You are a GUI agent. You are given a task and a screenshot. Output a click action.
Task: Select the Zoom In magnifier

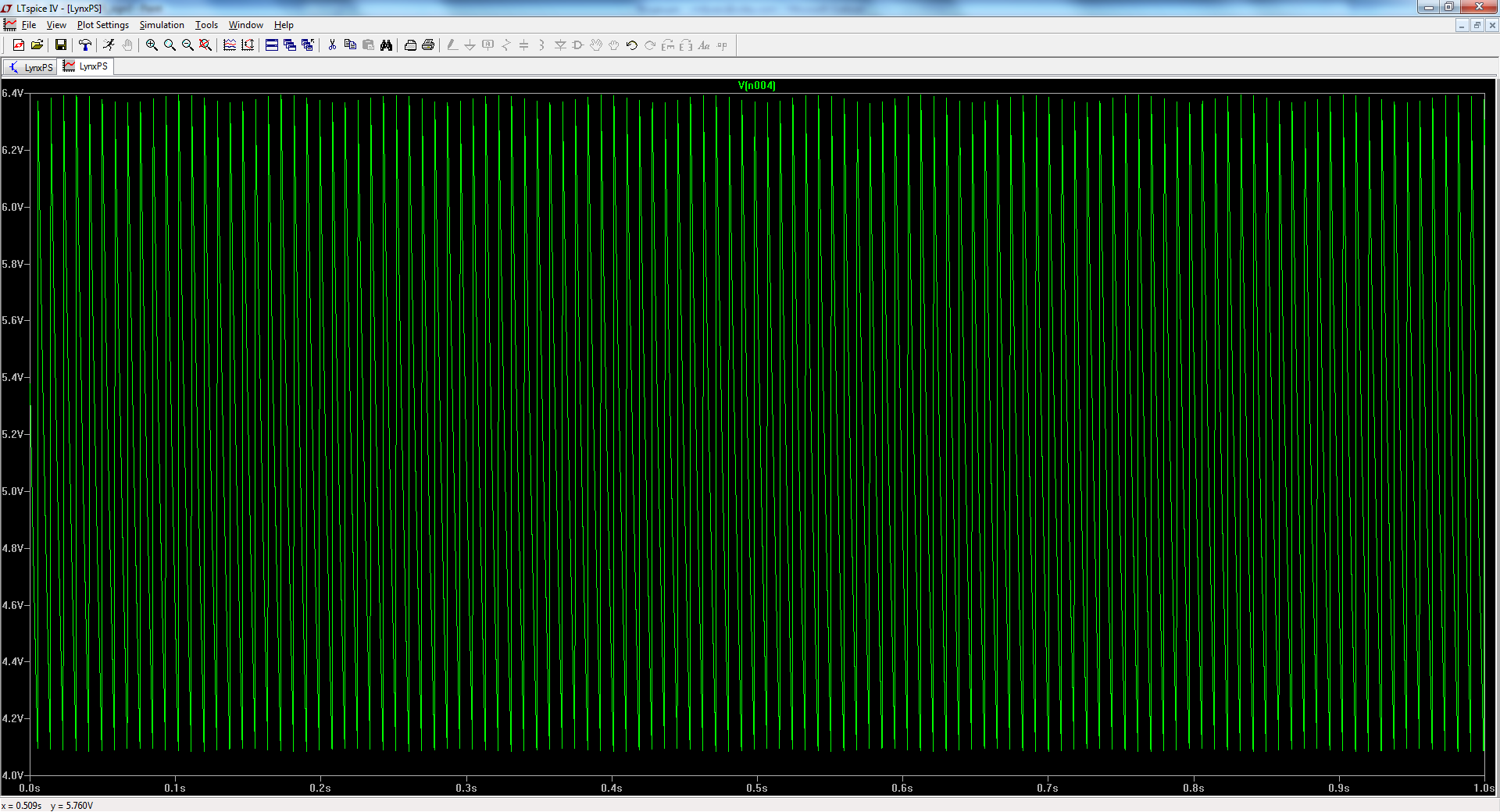152,45
